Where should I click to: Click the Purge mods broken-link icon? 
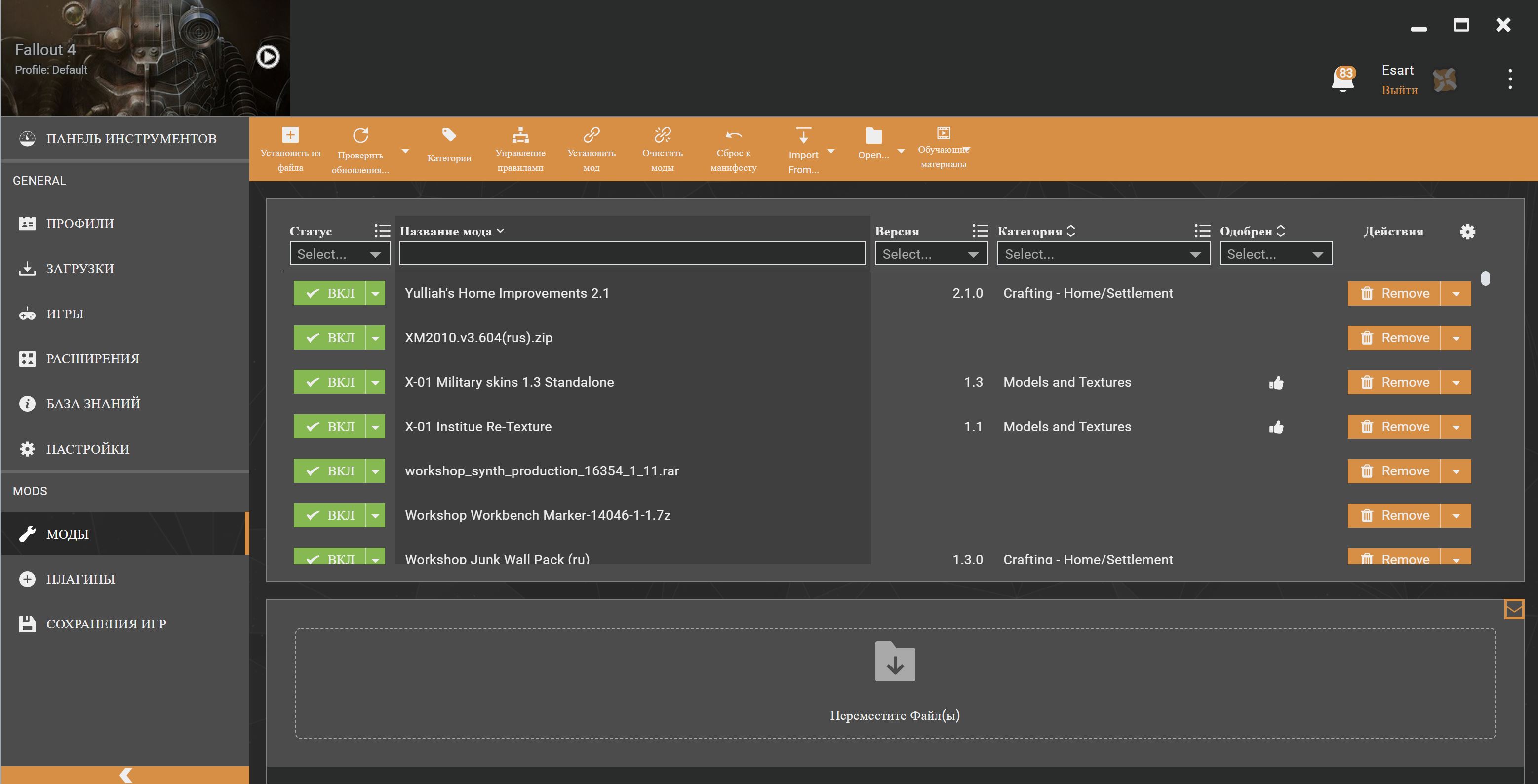(662, 135)
